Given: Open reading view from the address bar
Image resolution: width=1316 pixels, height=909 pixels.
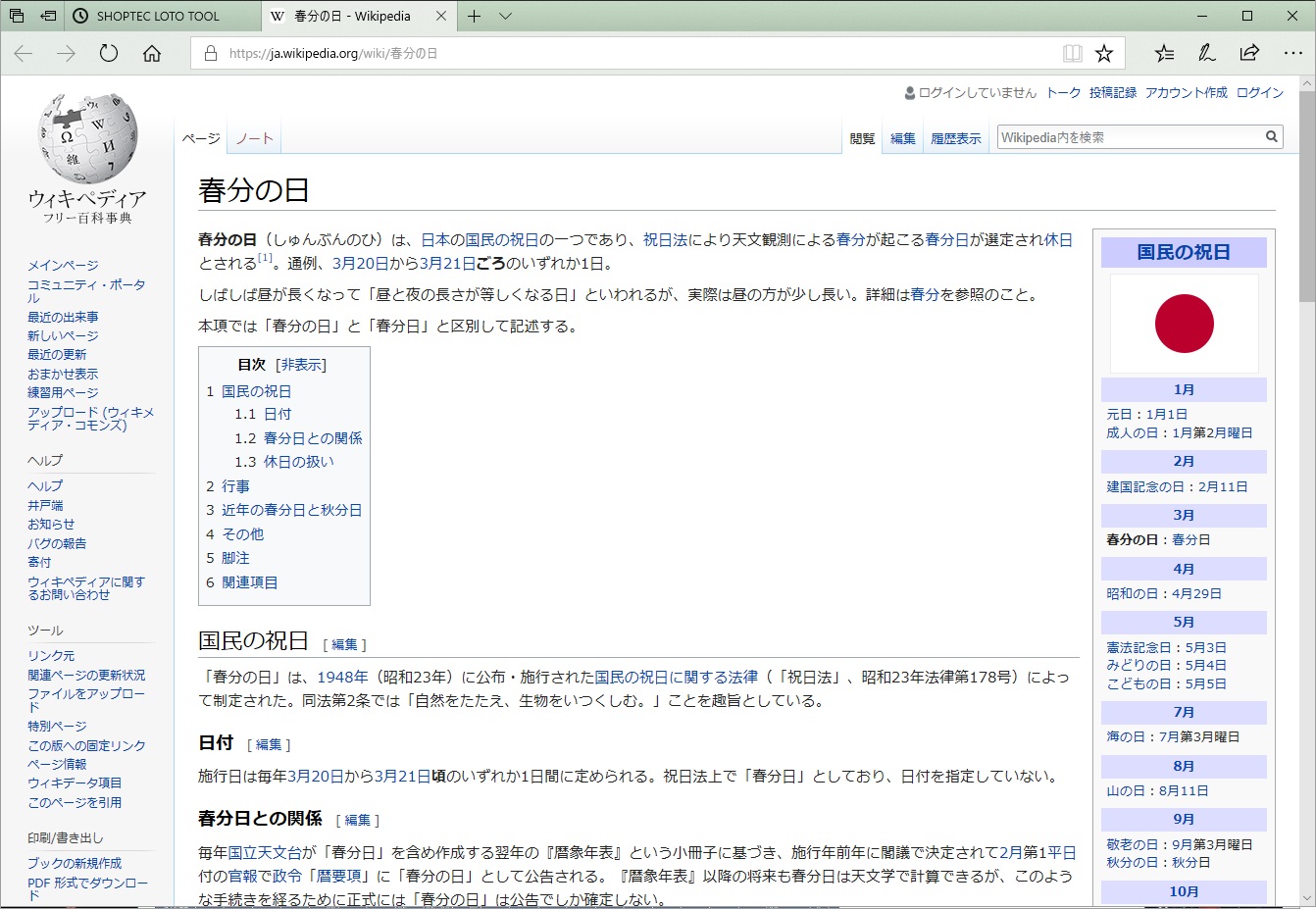Looking at the screenshot, I should (1073, 53).
